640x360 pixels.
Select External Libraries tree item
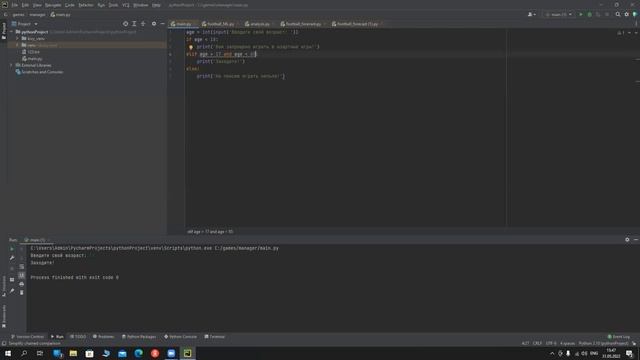(33, 65)
